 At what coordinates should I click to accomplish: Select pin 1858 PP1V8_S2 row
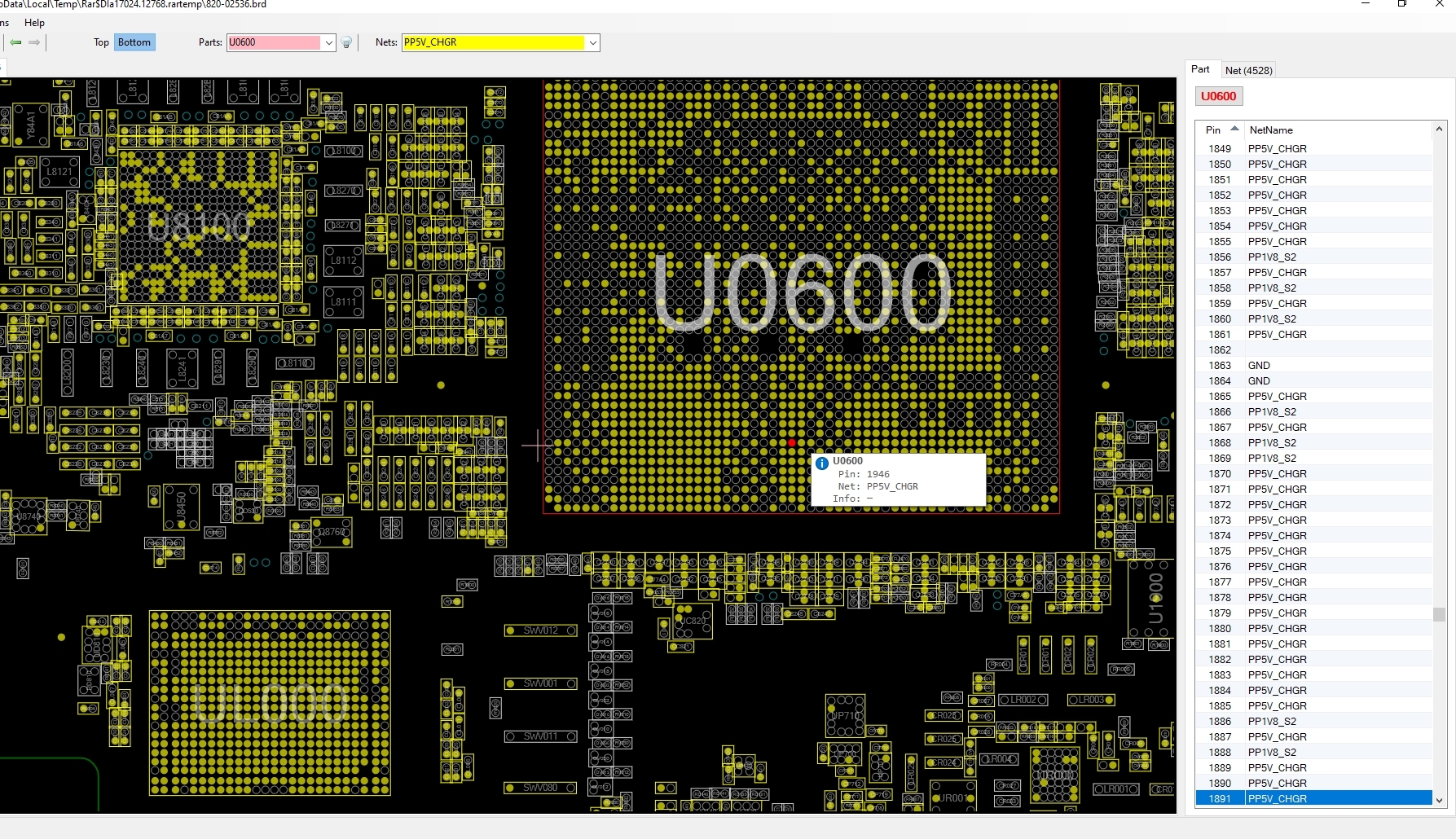coord(1313,288)
